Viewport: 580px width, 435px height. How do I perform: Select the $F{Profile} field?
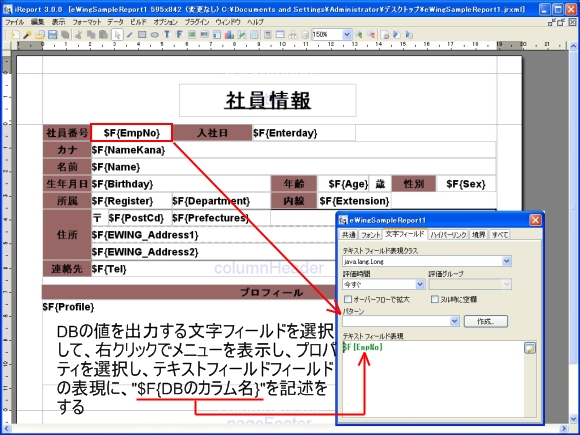pyautogui.click(x=68, y=307)
